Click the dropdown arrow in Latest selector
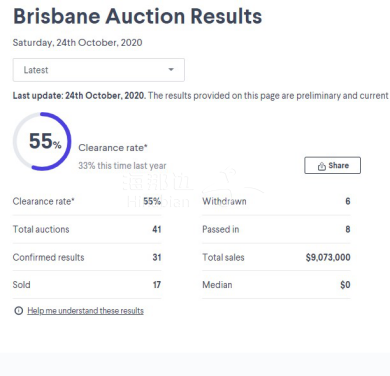 tap(171, 70)
